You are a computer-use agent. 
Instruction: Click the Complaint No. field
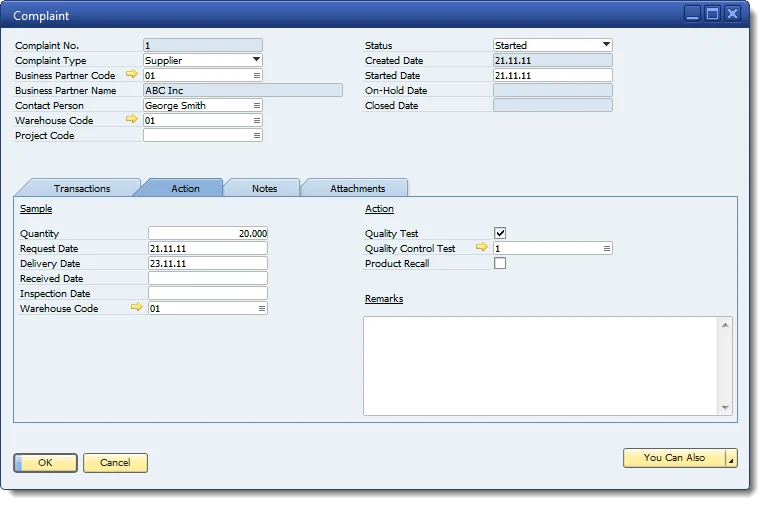(203, 45)
